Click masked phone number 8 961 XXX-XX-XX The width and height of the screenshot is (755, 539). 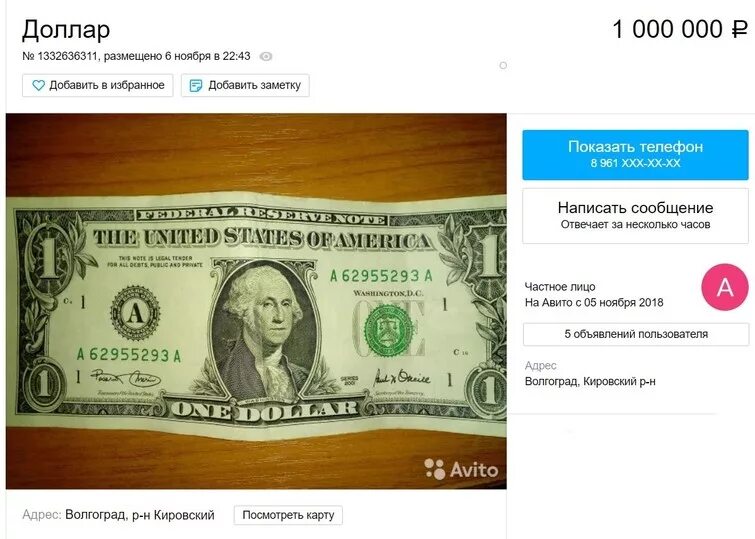[x=635, y=163]
